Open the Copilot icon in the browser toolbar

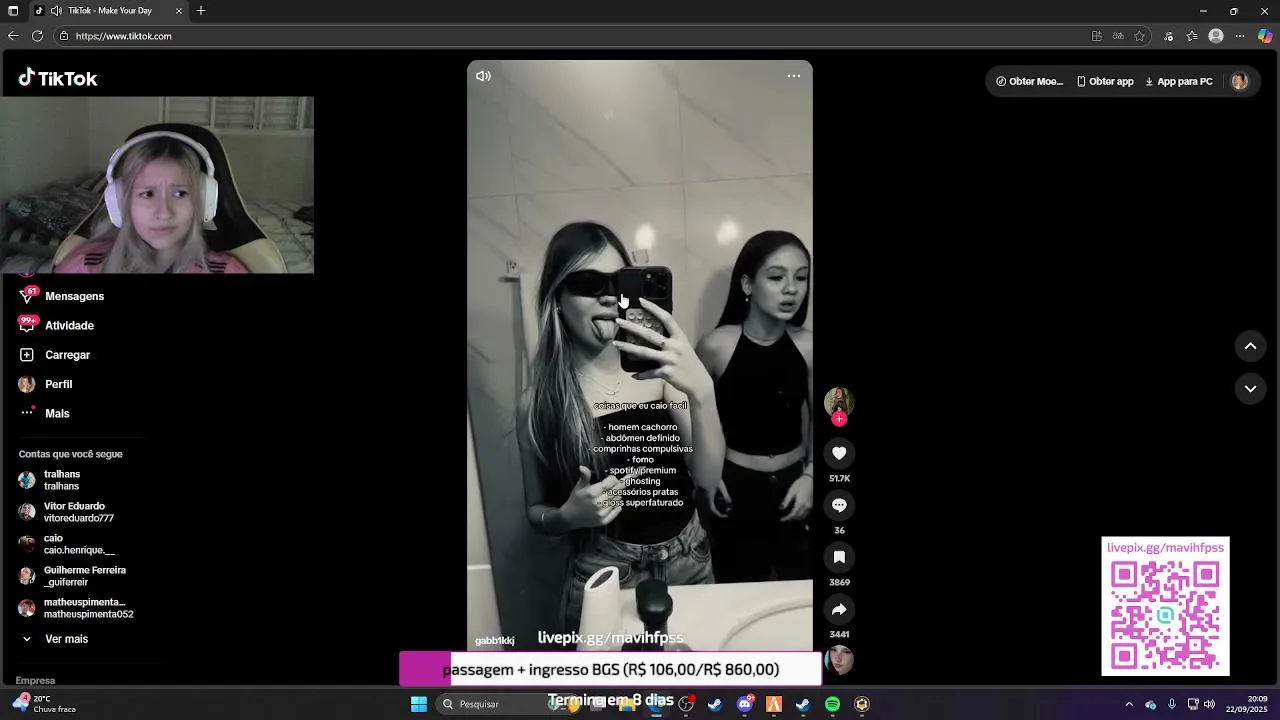point(1265,36)
